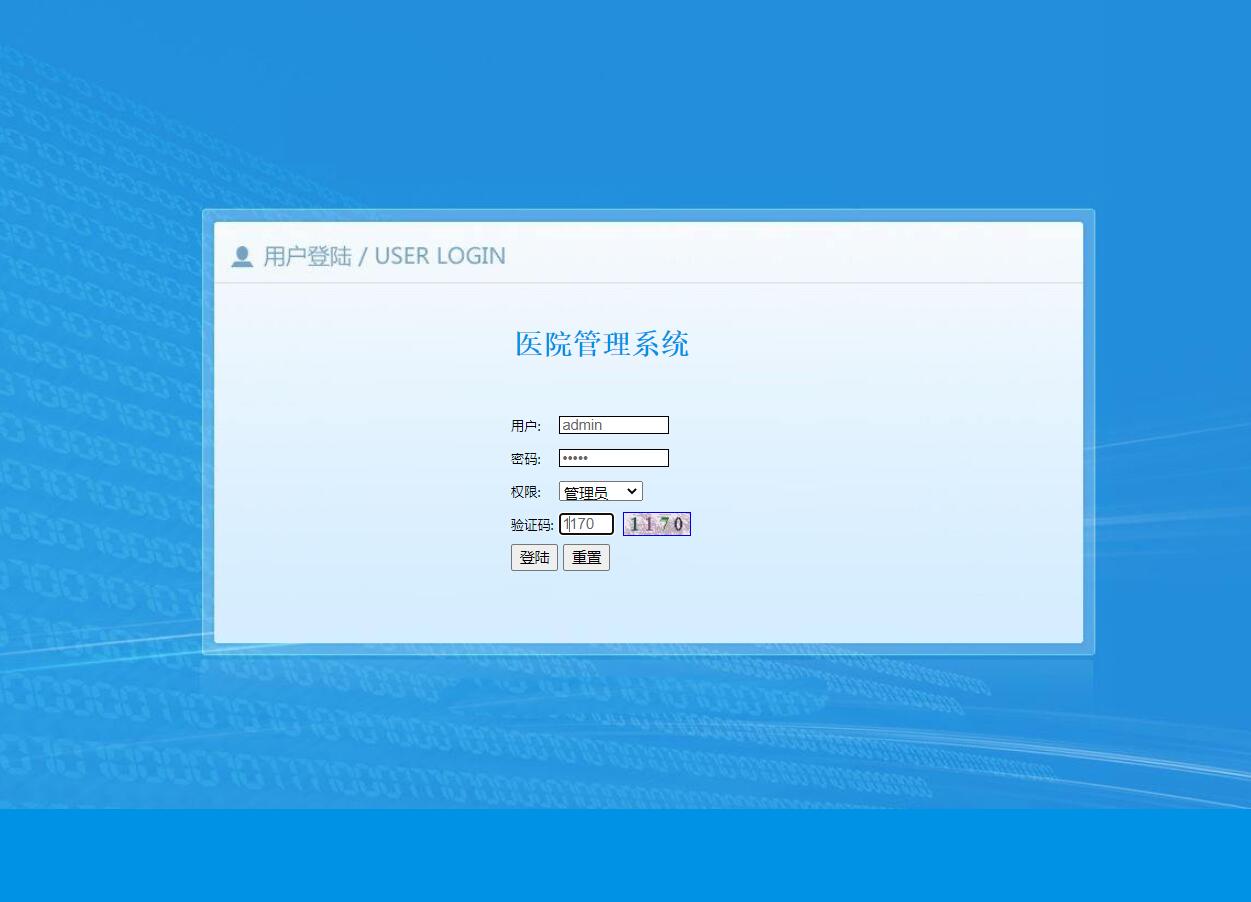Viewport: 1251px width, 902px height.
Task: Click the USER LOGIN header text
Action: tap(439, 256)
